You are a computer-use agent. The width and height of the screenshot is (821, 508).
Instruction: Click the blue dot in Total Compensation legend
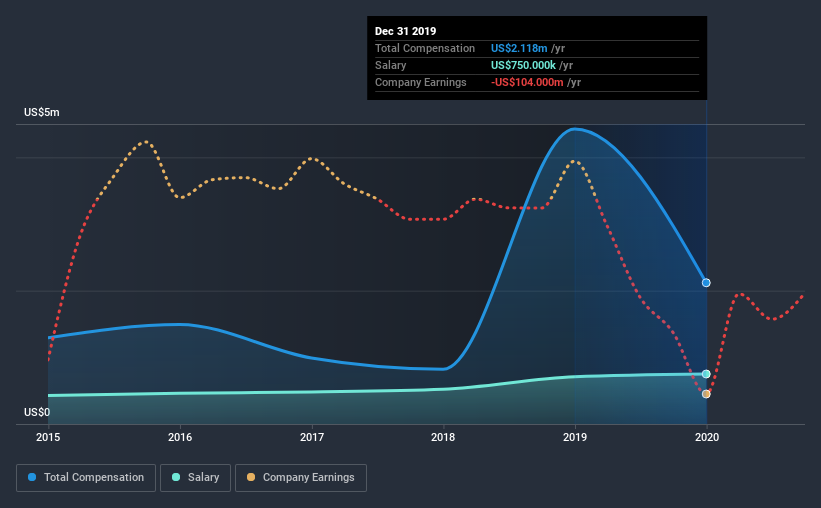32,477
